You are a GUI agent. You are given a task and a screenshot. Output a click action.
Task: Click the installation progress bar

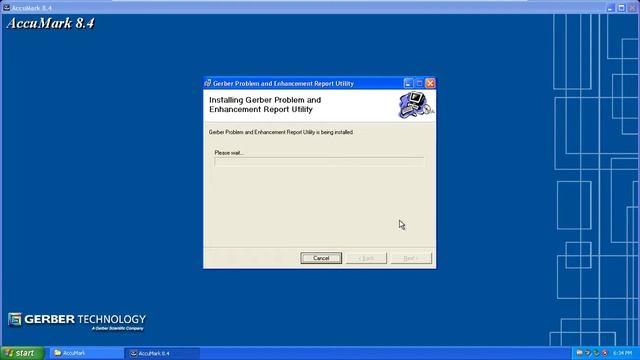[319, 162]
